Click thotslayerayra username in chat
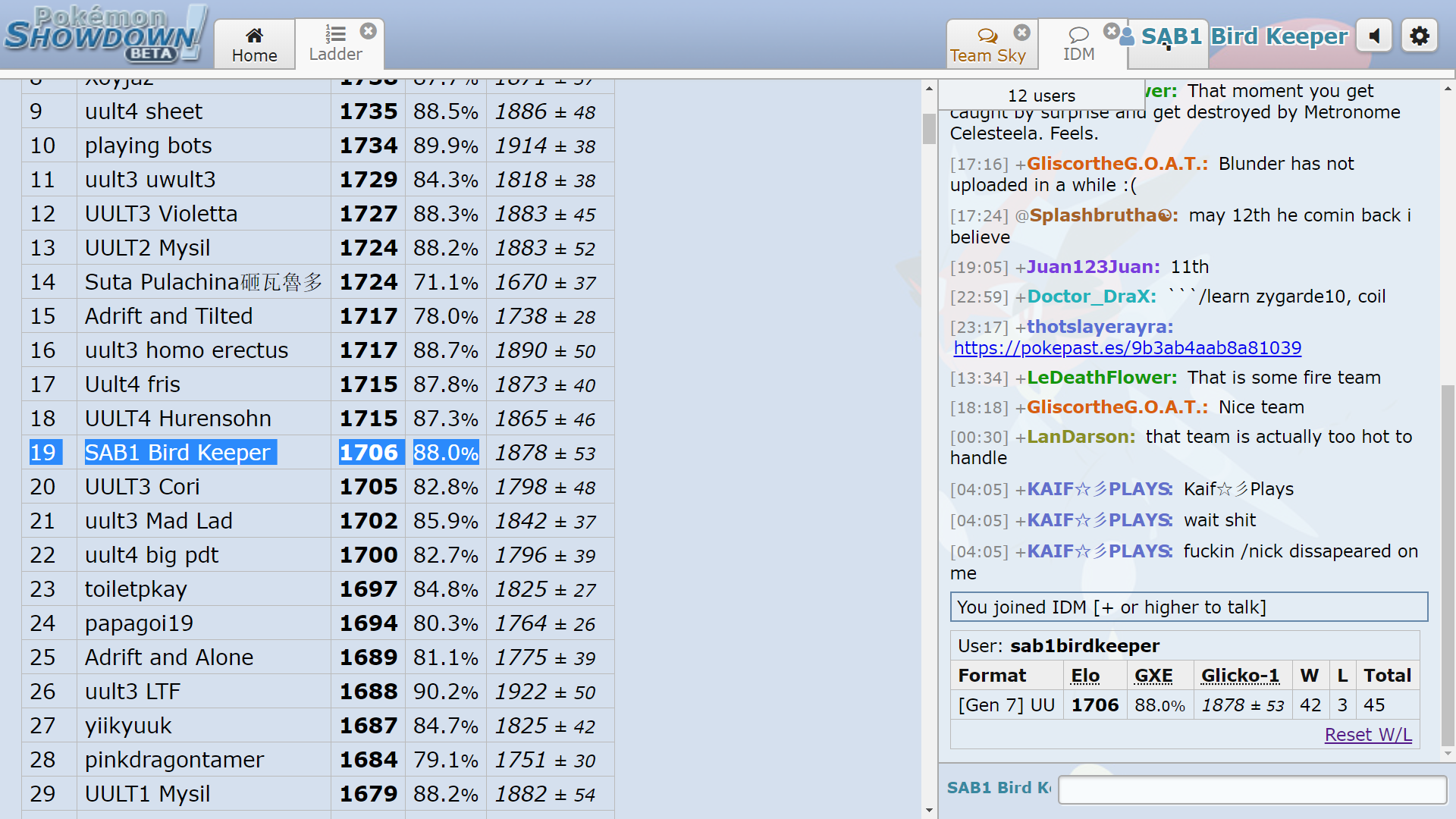 1100,327
